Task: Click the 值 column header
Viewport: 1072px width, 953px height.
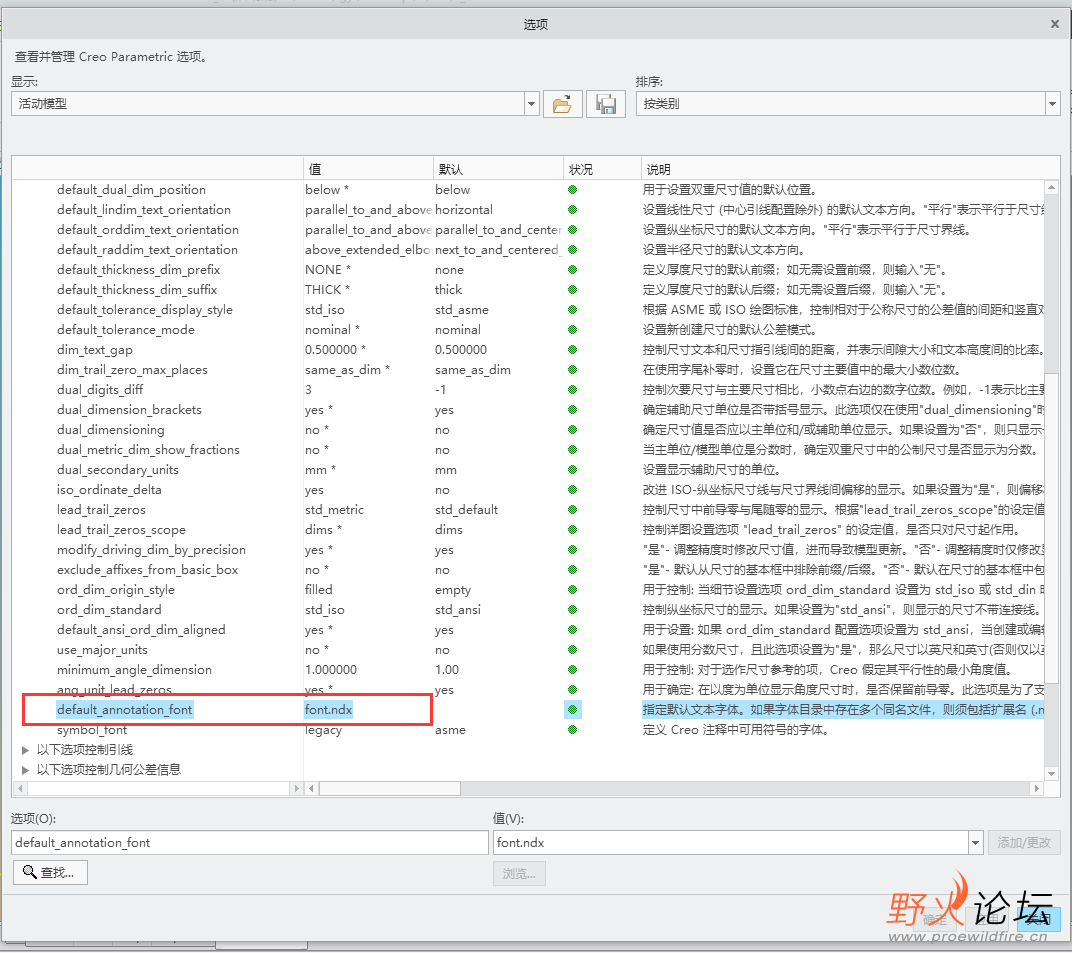Action: coord(368,169)
